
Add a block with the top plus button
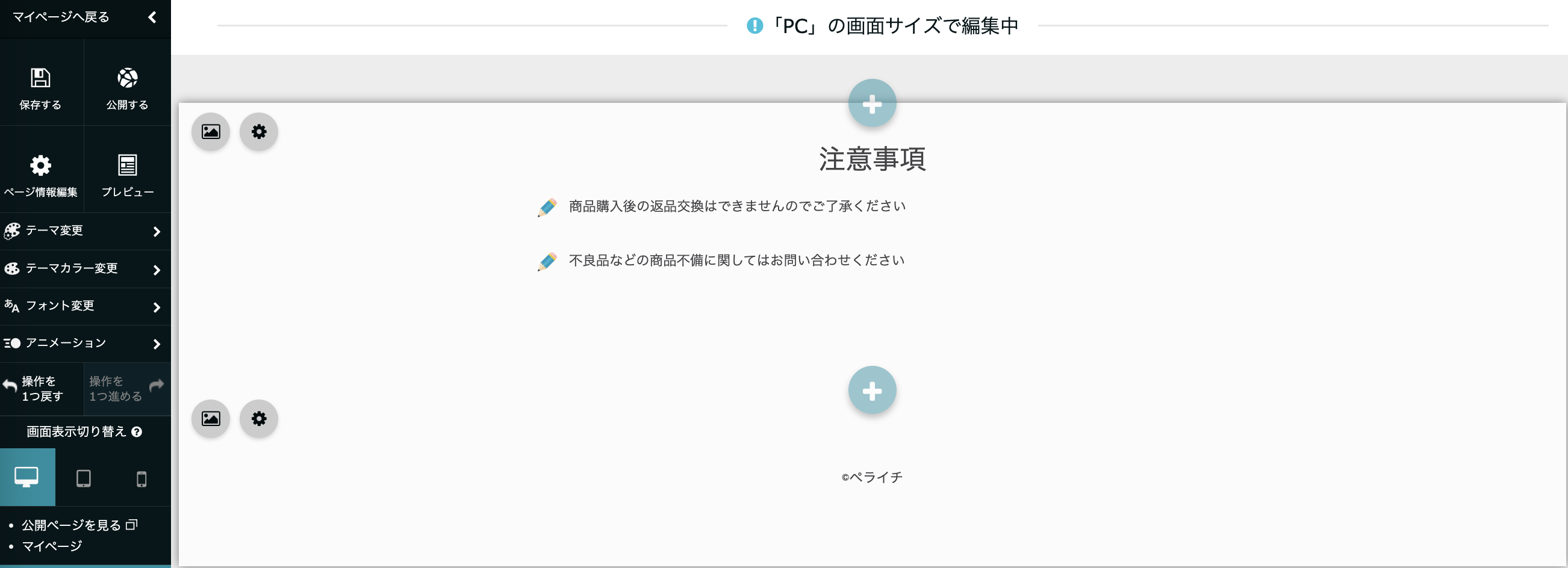873,103
